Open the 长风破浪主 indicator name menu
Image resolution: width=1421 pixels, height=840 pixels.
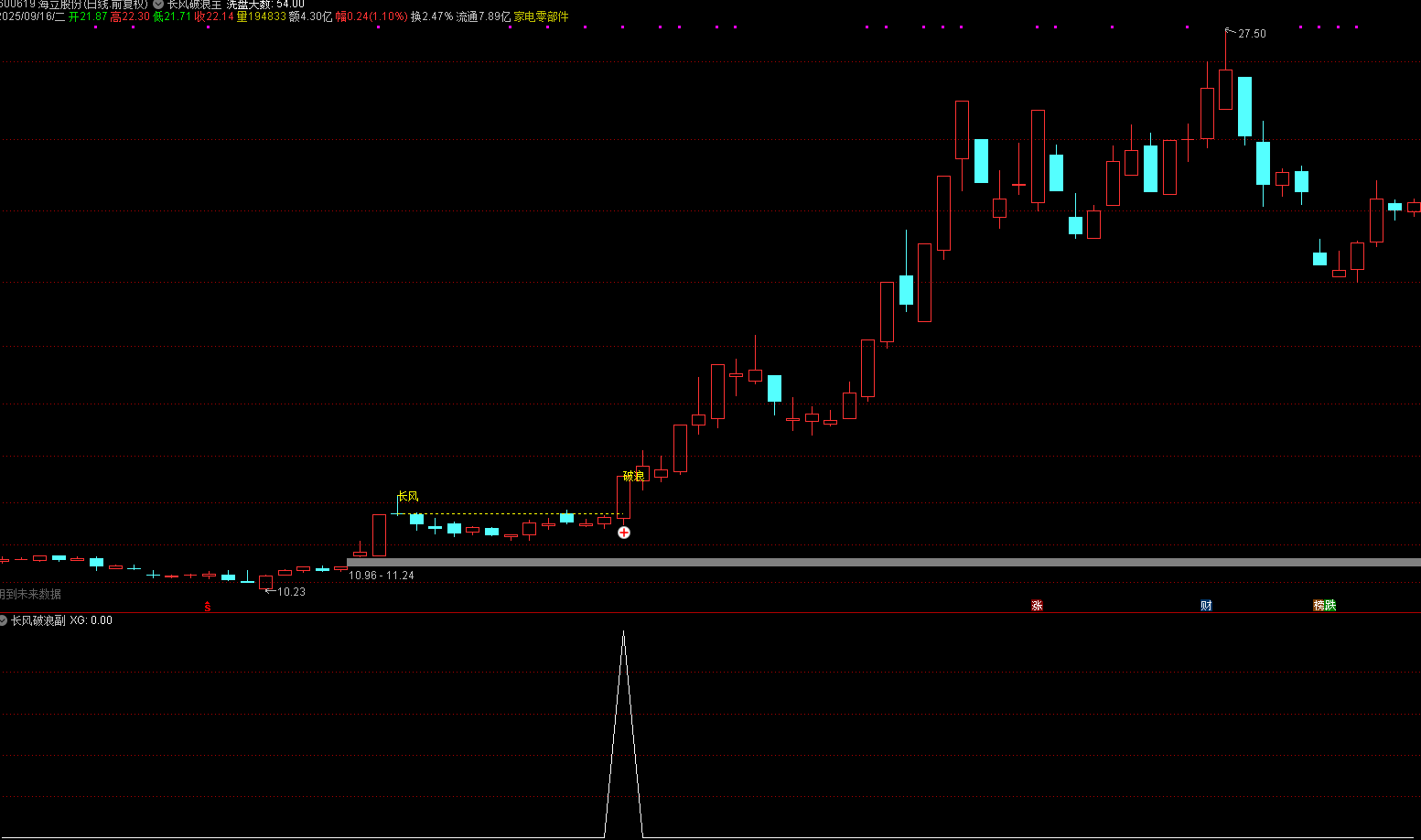(x=194, y=5)
